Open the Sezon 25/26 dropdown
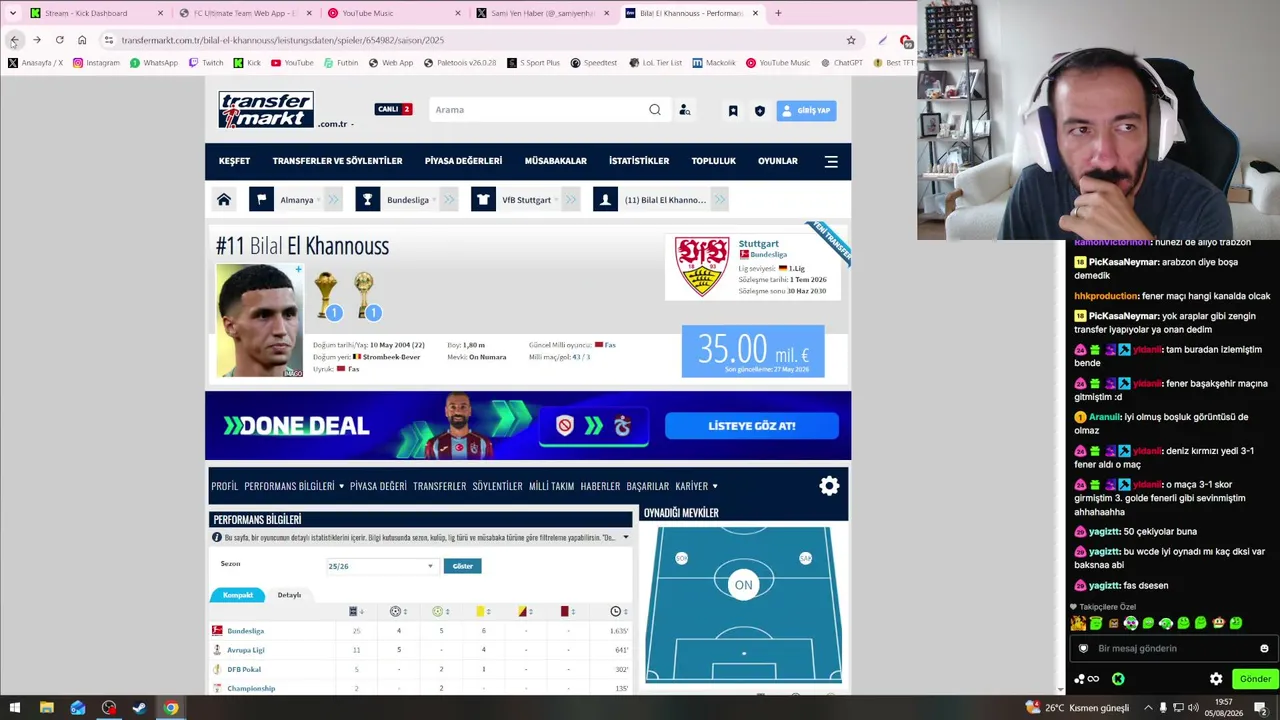The image size is (1280, 720). pos(381,566)
